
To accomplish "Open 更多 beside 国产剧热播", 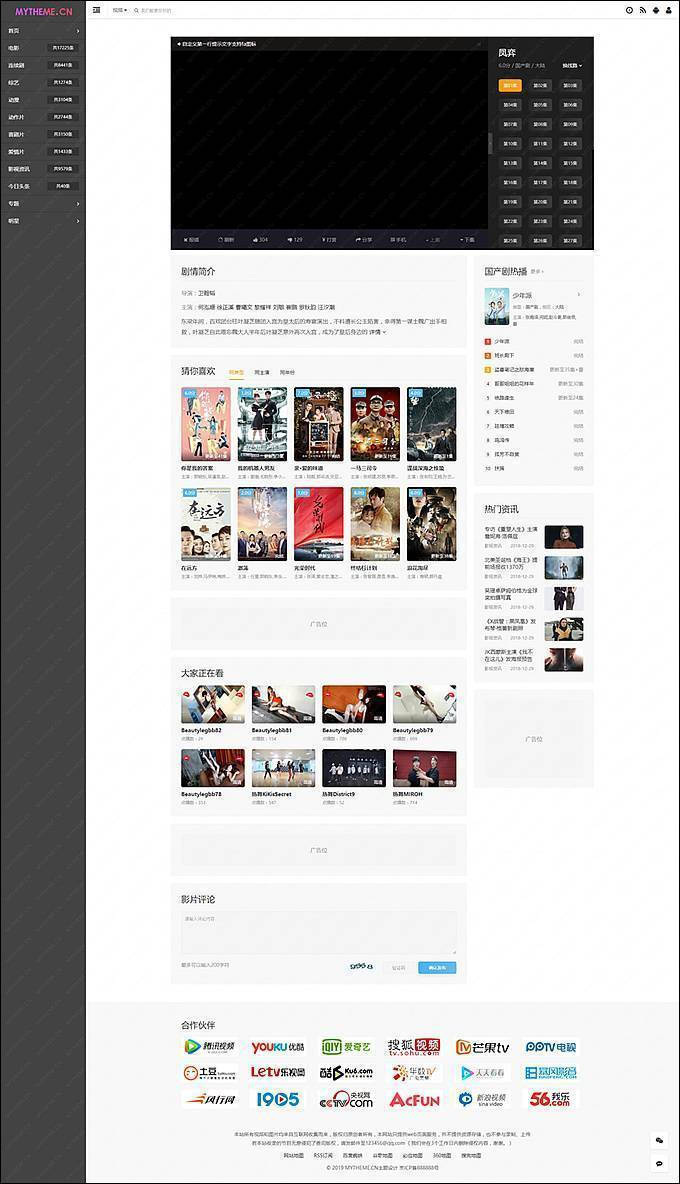I will click(537, 272).
